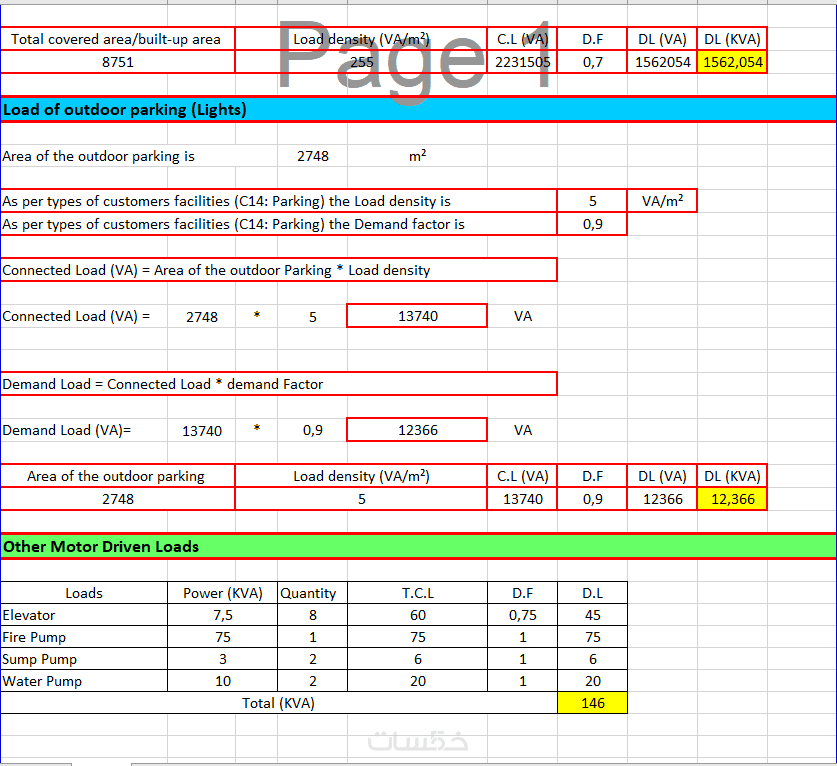Select the Elevator demand factor 0,75
Image resolution: width=837 pixels, height=766 pixels.
522,615
